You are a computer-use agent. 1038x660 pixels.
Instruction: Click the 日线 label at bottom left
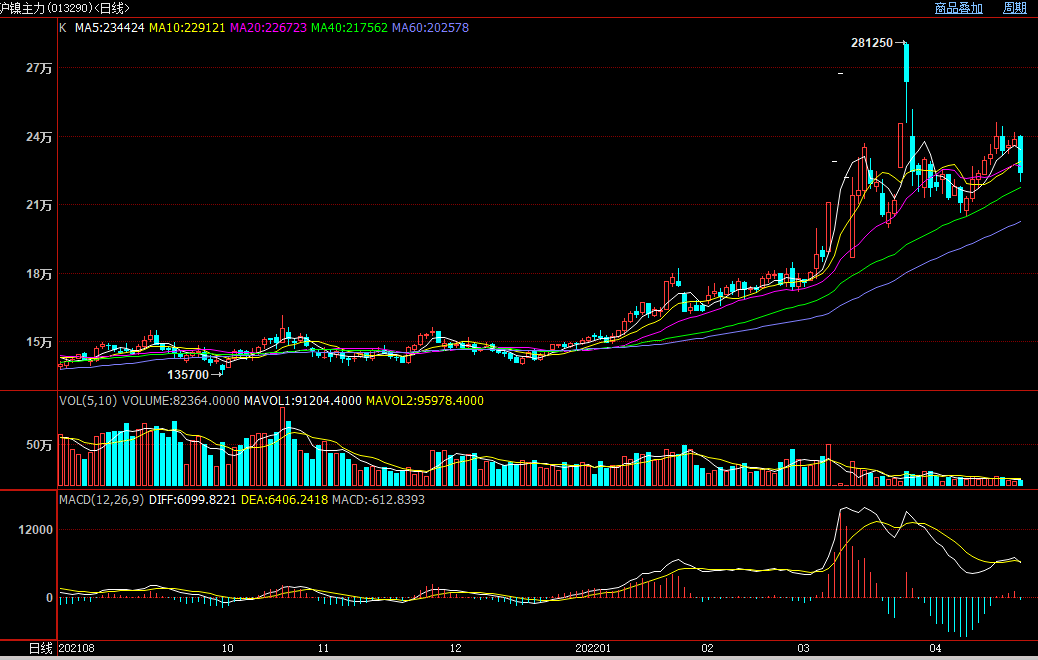coord(40,649)
